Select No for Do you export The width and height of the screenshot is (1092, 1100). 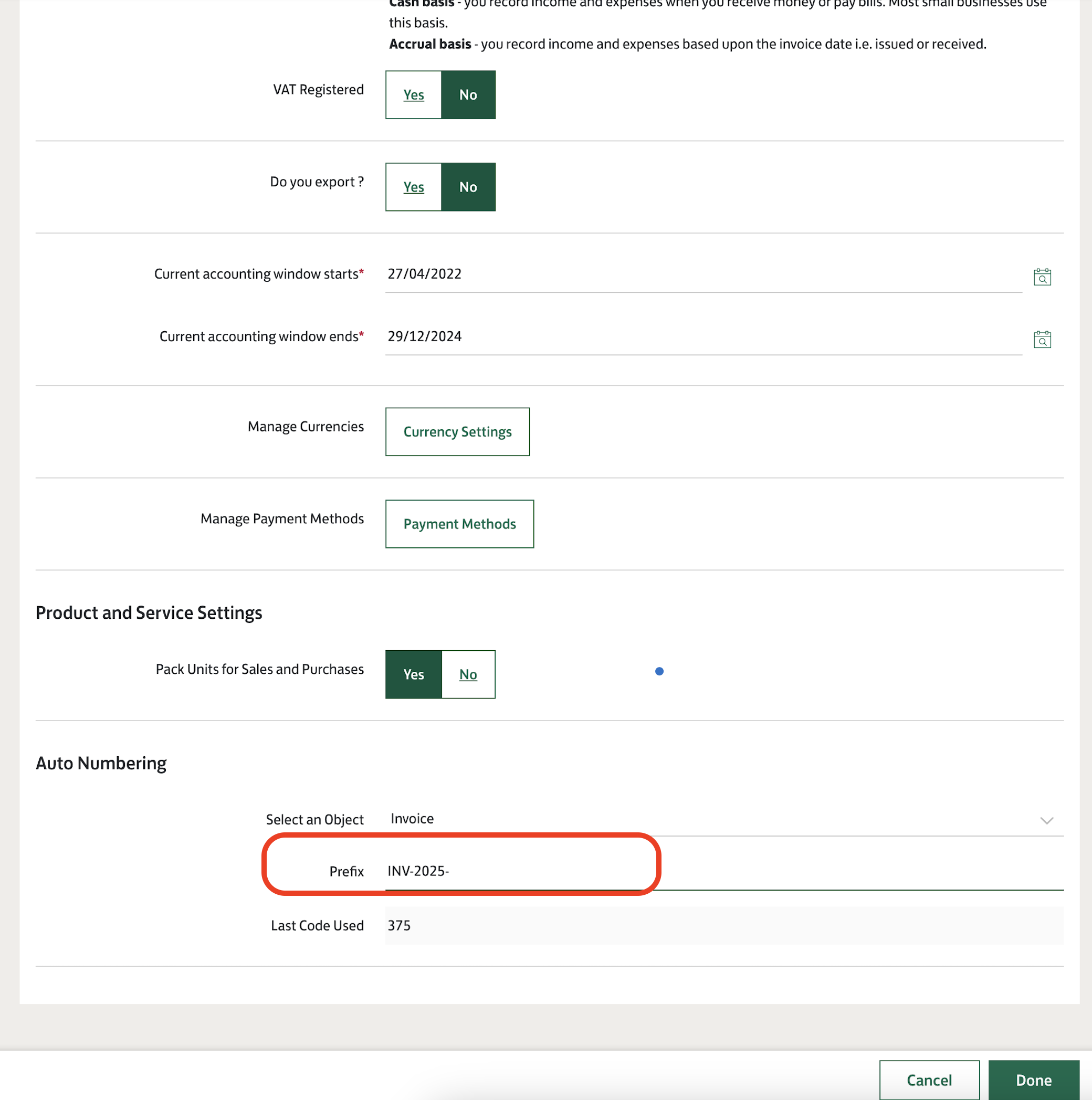pyautogui.click(x=468, y=187)
